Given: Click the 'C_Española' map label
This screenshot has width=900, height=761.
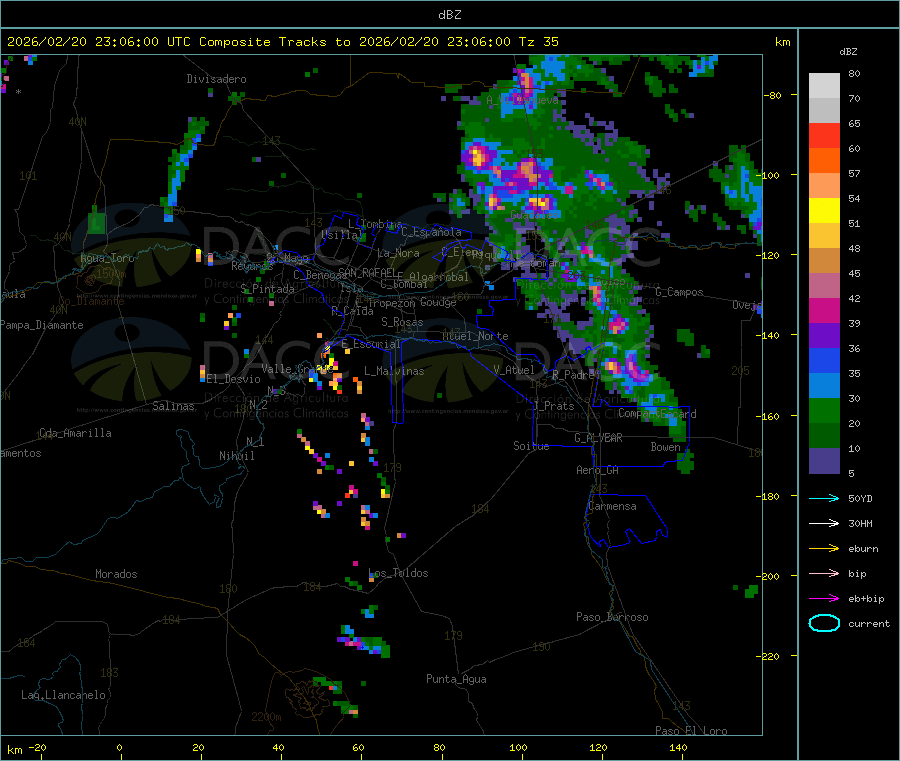Looking at the screenshot, I should [431, 232].
